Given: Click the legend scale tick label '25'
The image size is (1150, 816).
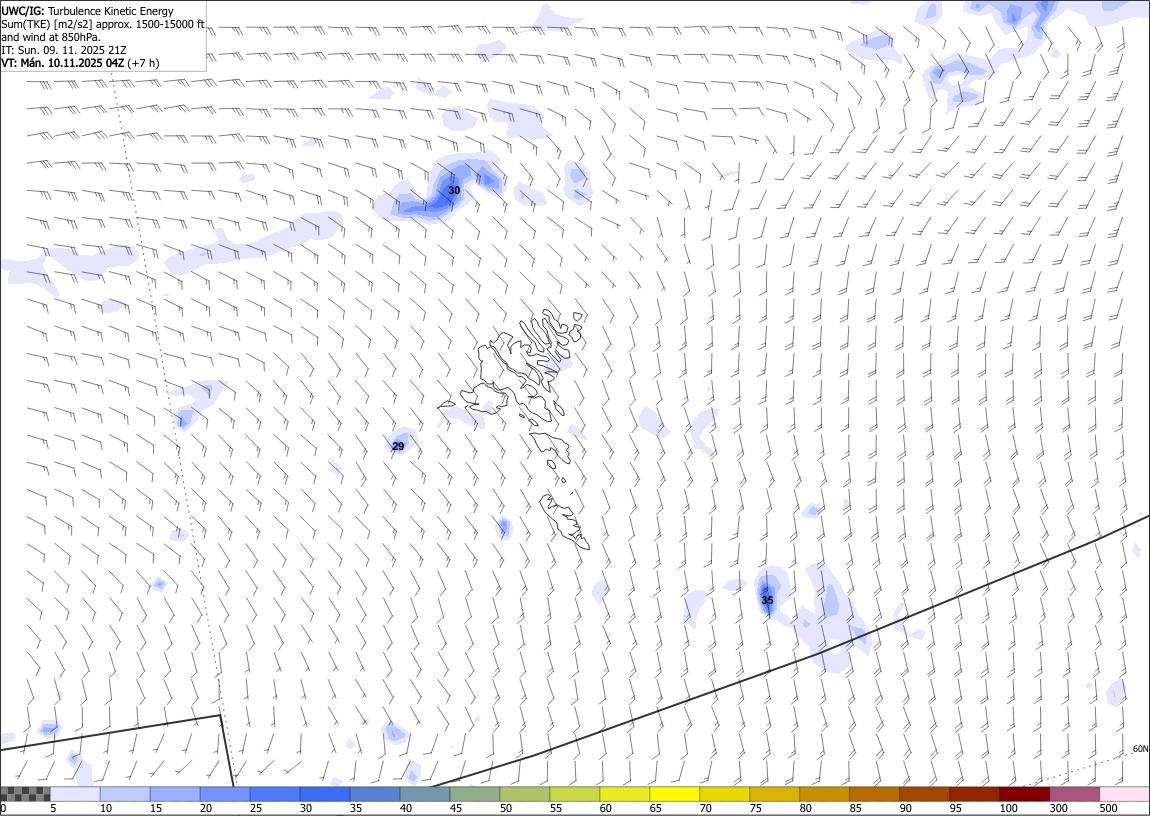Looking at the screenshot, I should click(x=256, y=808).
